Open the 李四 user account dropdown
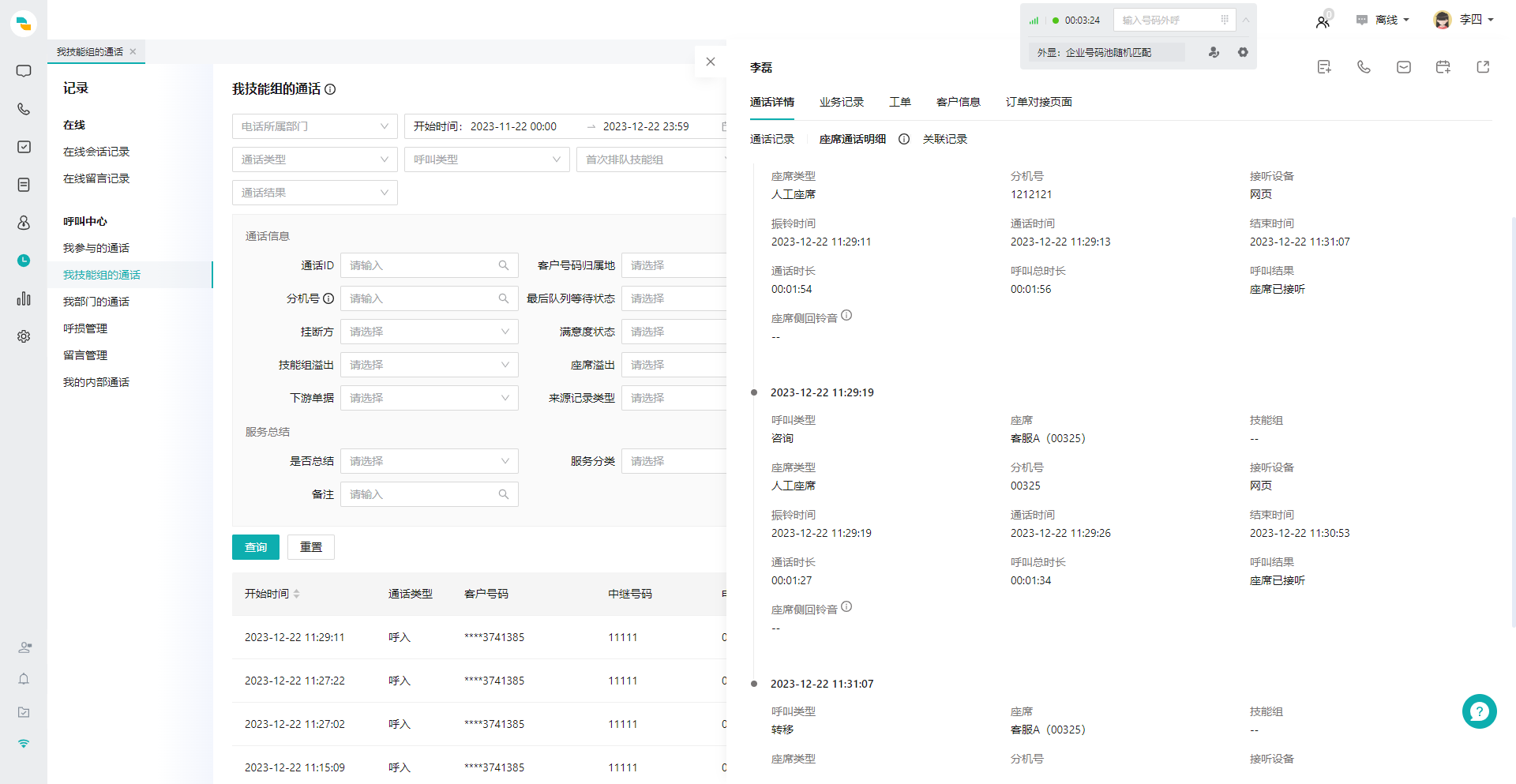This screenshot has width=1516, height=784. tap(1464, 20)
